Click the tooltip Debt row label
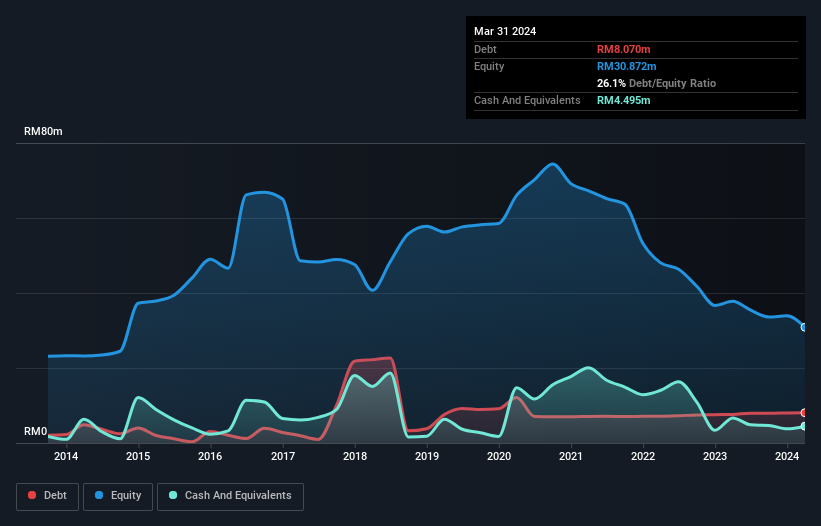 [x=485, y=49]
